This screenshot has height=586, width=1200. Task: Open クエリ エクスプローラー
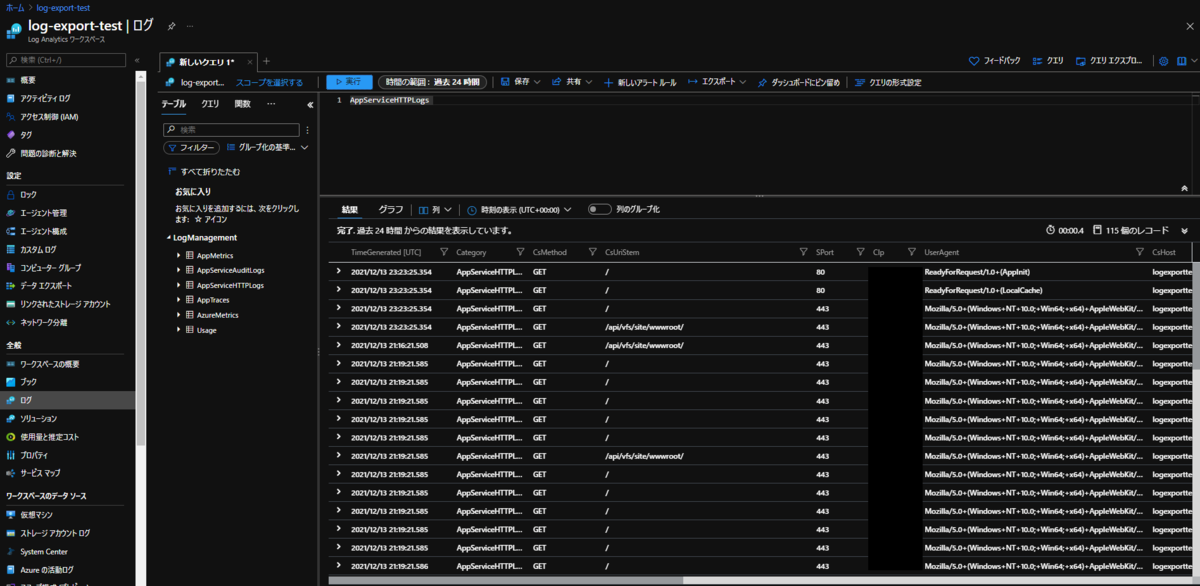(x=1109, y=61)
